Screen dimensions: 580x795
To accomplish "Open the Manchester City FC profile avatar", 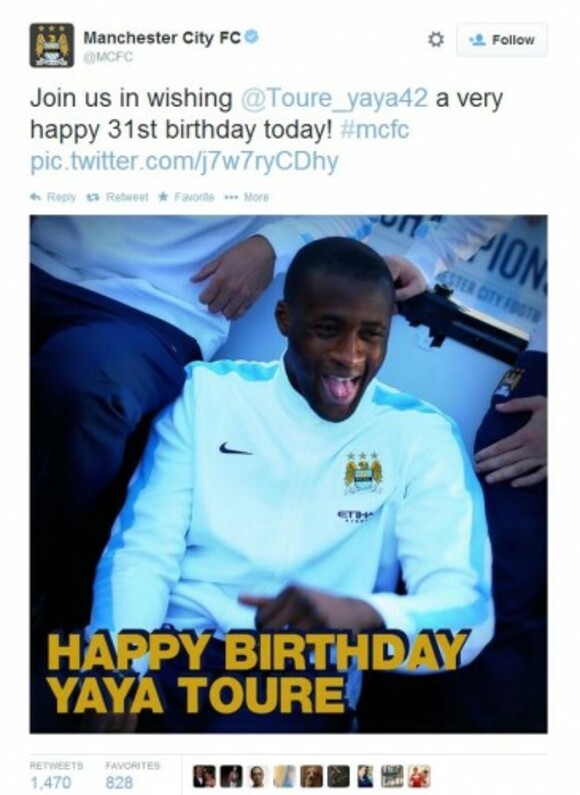I will [52, 45].
